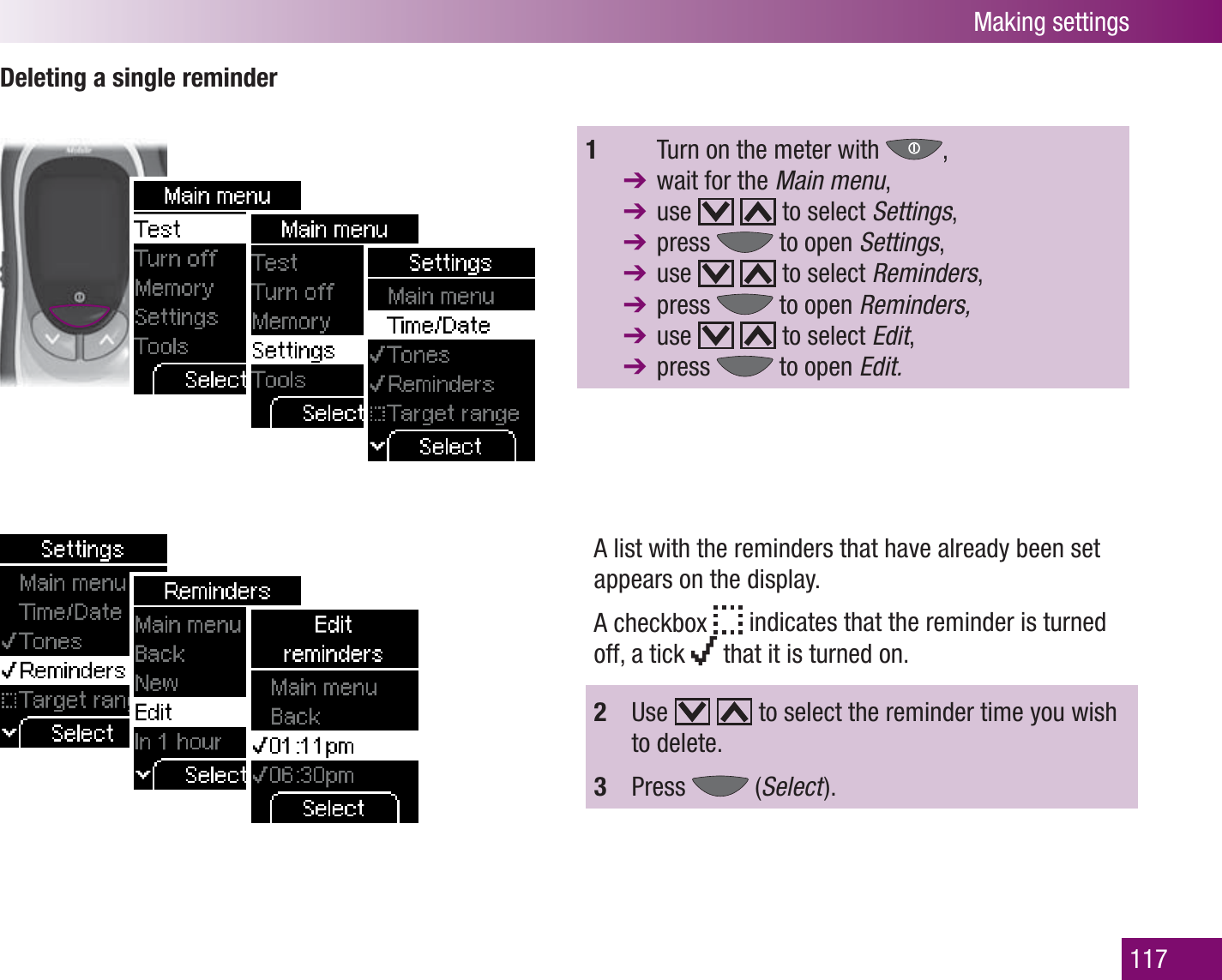The image size is (1222, 980).
Task: Click the down arrow icon in the 'to select Edit' line
Action: (x=716, y=335)
